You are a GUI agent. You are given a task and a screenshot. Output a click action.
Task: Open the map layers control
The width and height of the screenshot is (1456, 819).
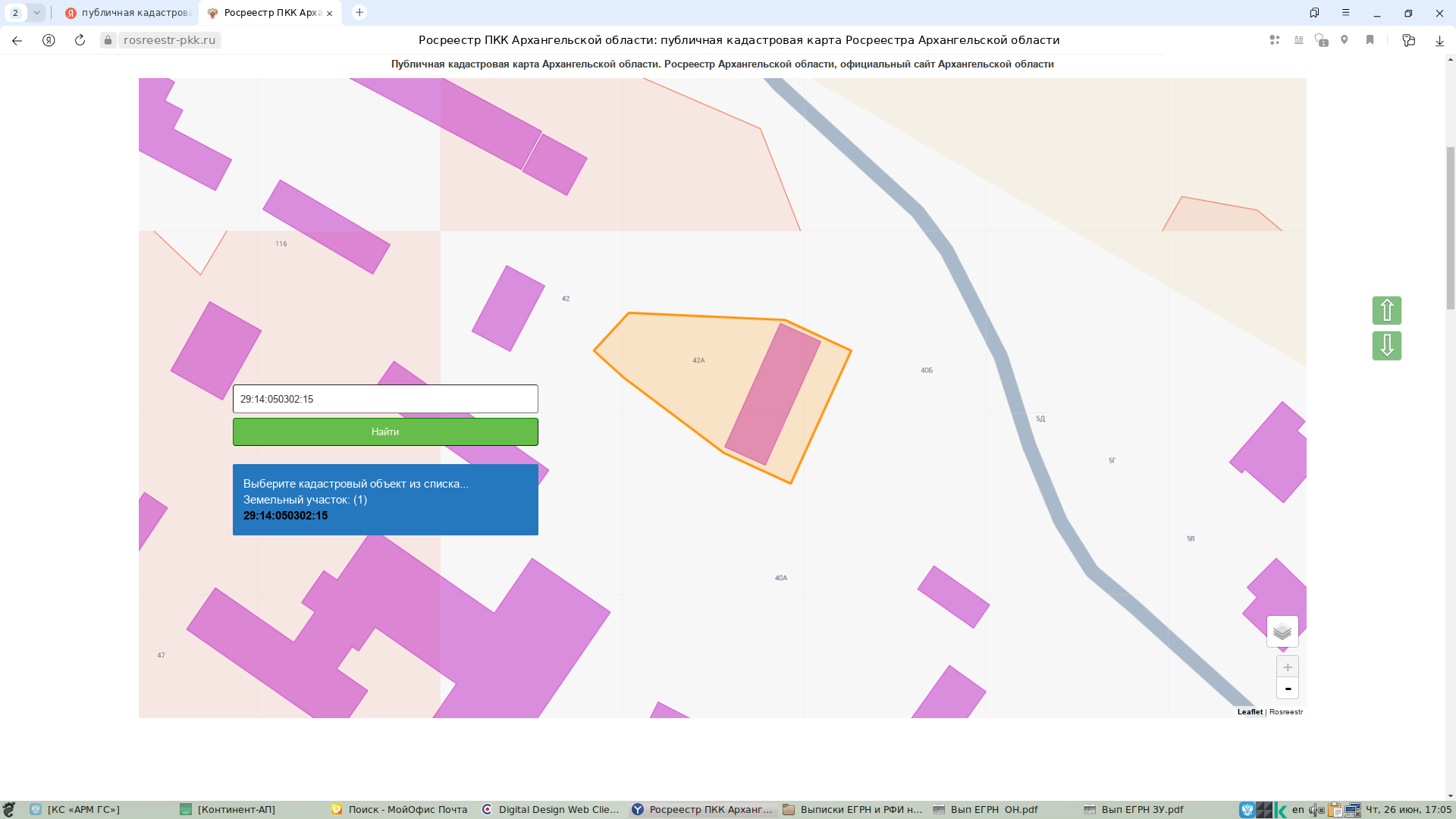pyautogui.click(x=1282, y=631)
